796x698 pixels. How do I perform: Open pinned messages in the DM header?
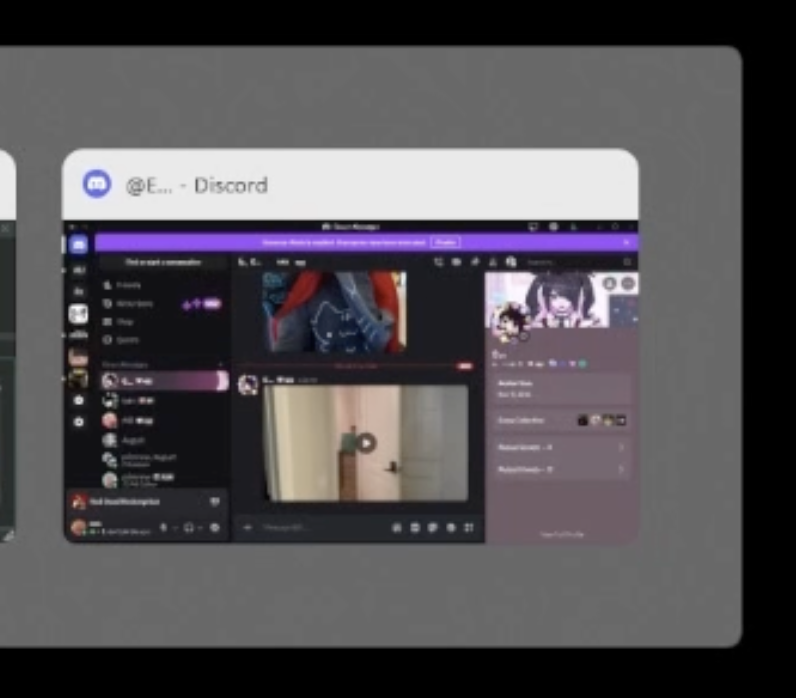(x=475, y=262)
